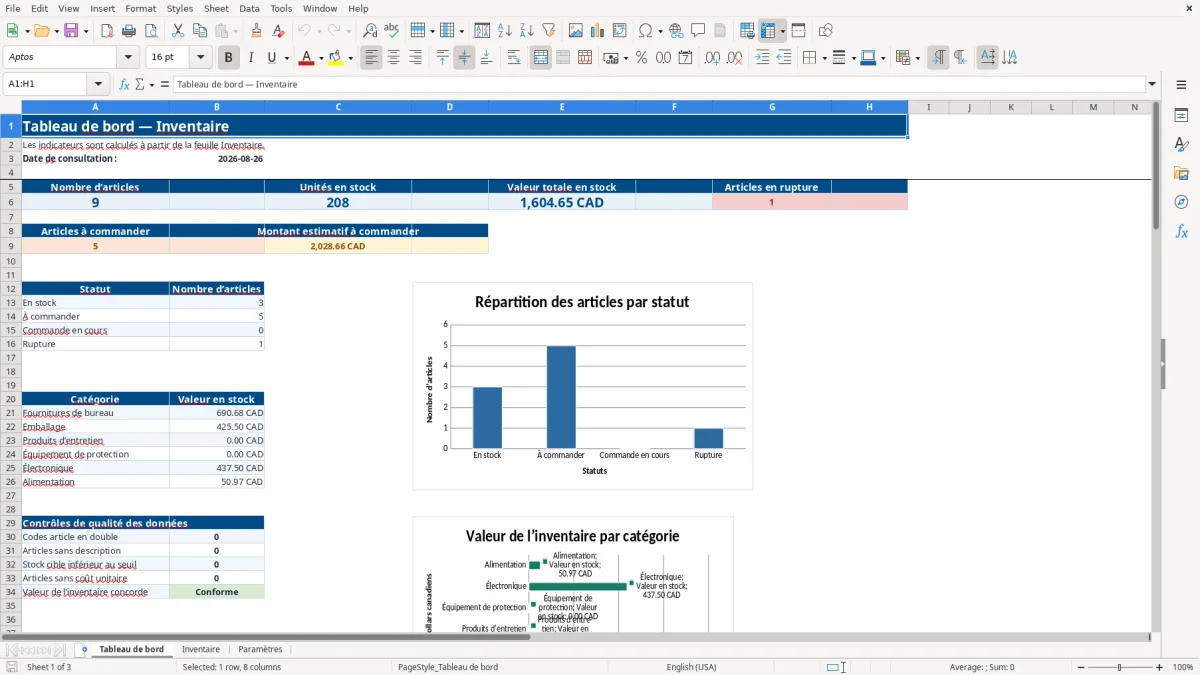Expand the formula bar
Image resolution: width=1200 pixels, height=675 pixels.
[1153, 84]
